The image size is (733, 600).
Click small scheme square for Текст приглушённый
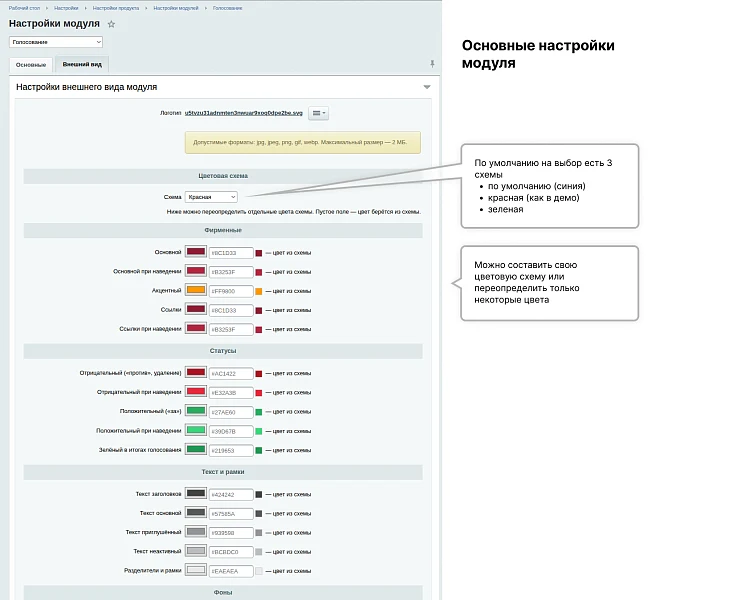pyautogui.click(x=259, y=533)
